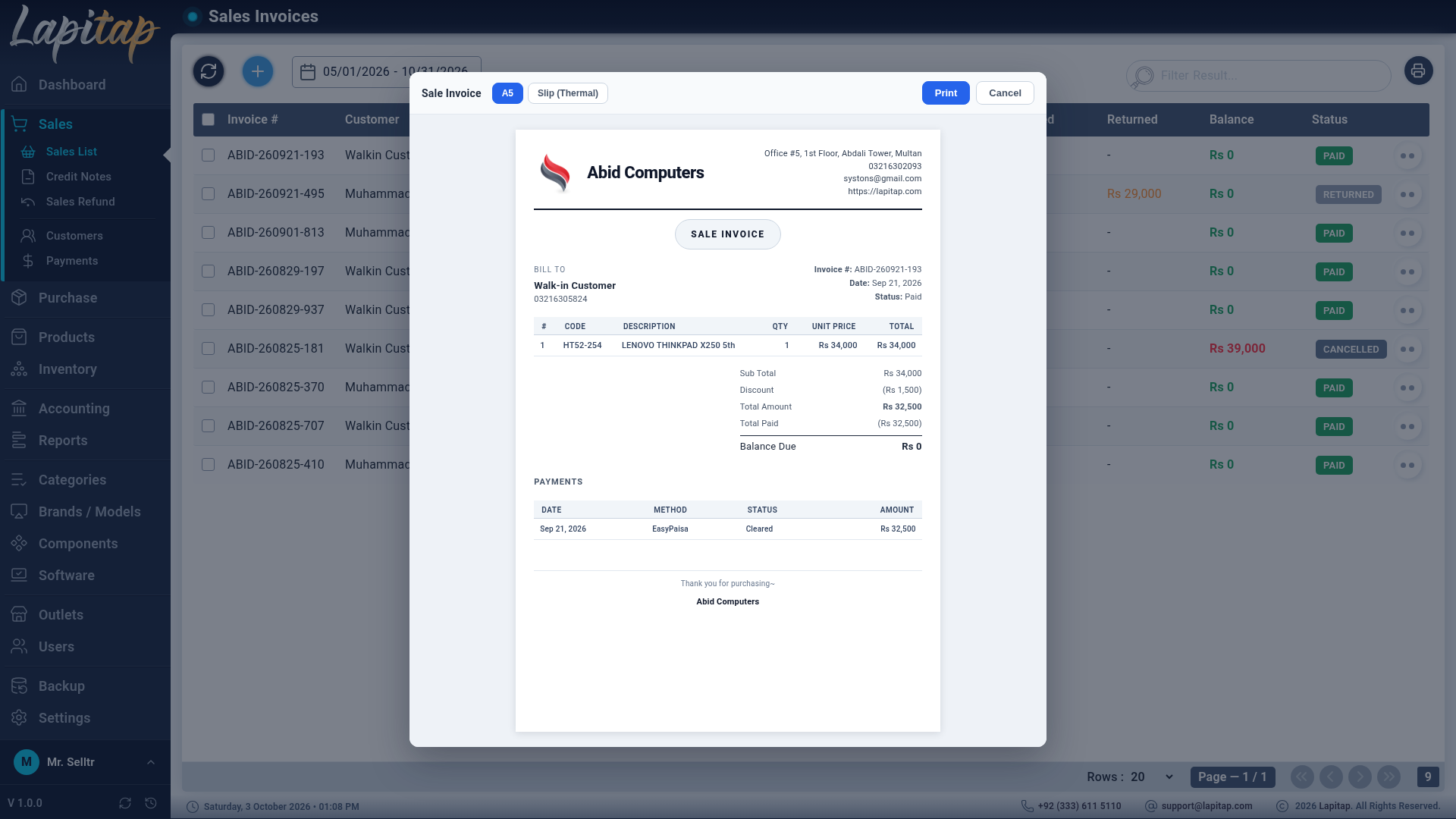This screenshot has height=819, width=1456.
Task: Check the box for invoice ABID-260825-410
Action: pos(209,464)
